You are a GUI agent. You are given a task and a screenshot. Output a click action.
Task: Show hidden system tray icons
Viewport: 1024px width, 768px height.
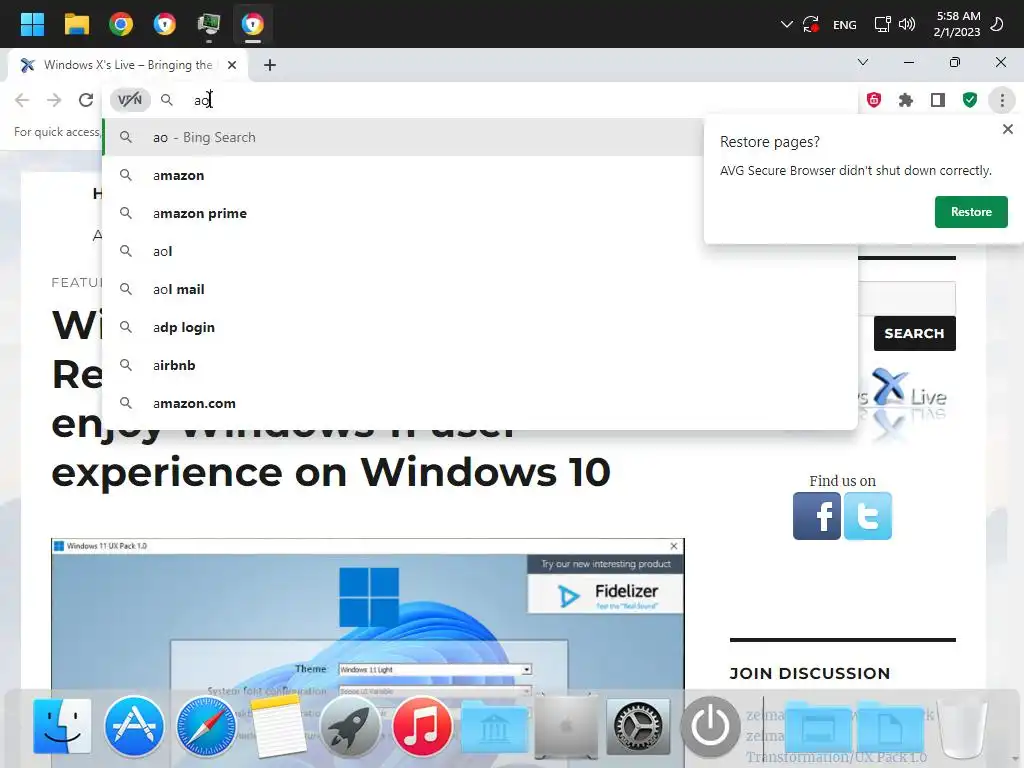[786, 25]
